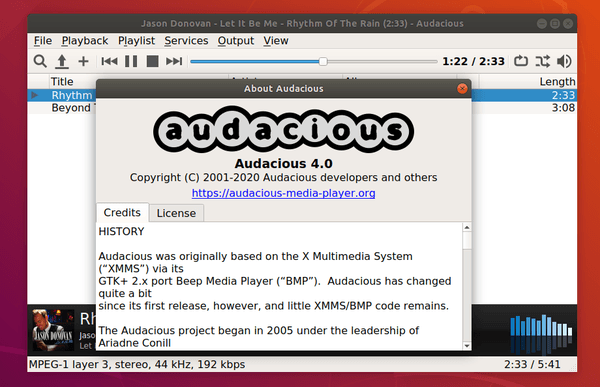The width and height of the screenshot is (600, 387).
Task: Click the add files plus icon
Action: tap(83, 61)
